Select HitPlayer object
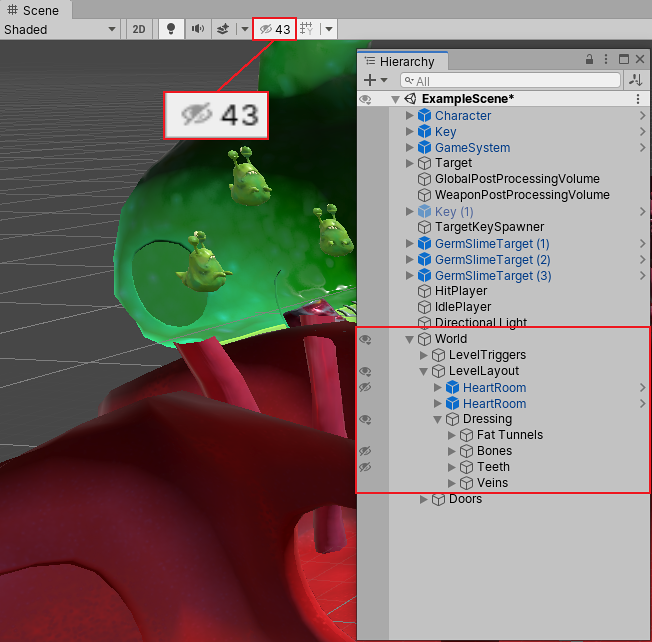This screenshot has width=652, height=642. (461, 291)
